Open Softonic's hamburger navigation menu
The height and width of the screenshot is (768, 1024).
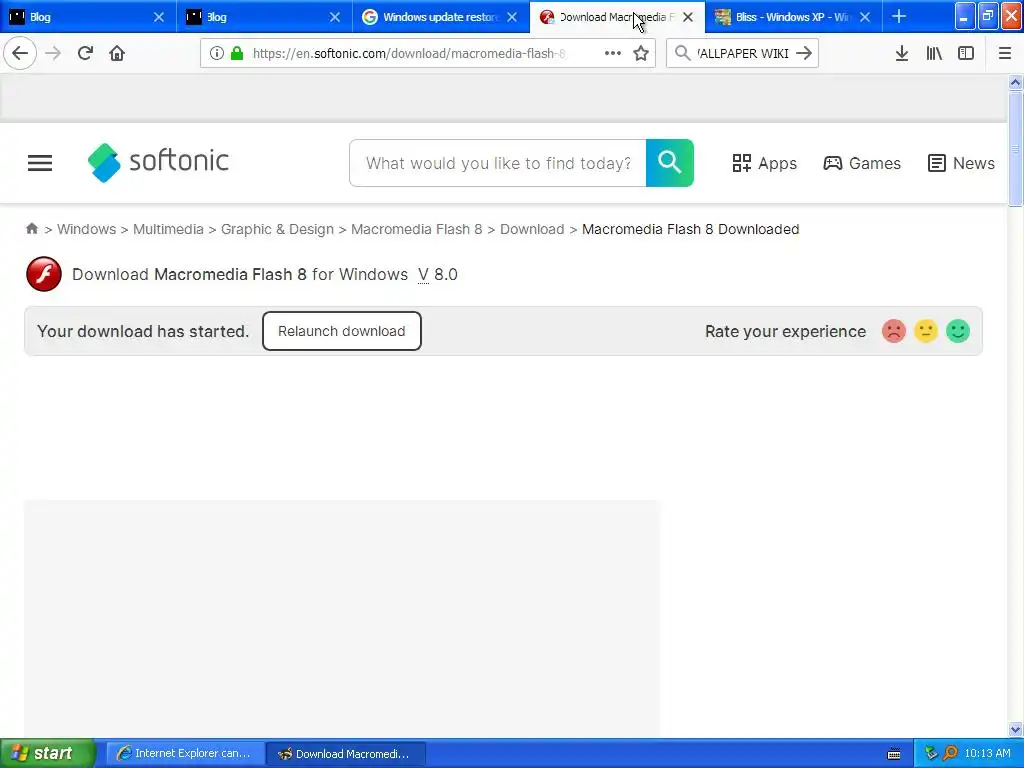point(40,163)
